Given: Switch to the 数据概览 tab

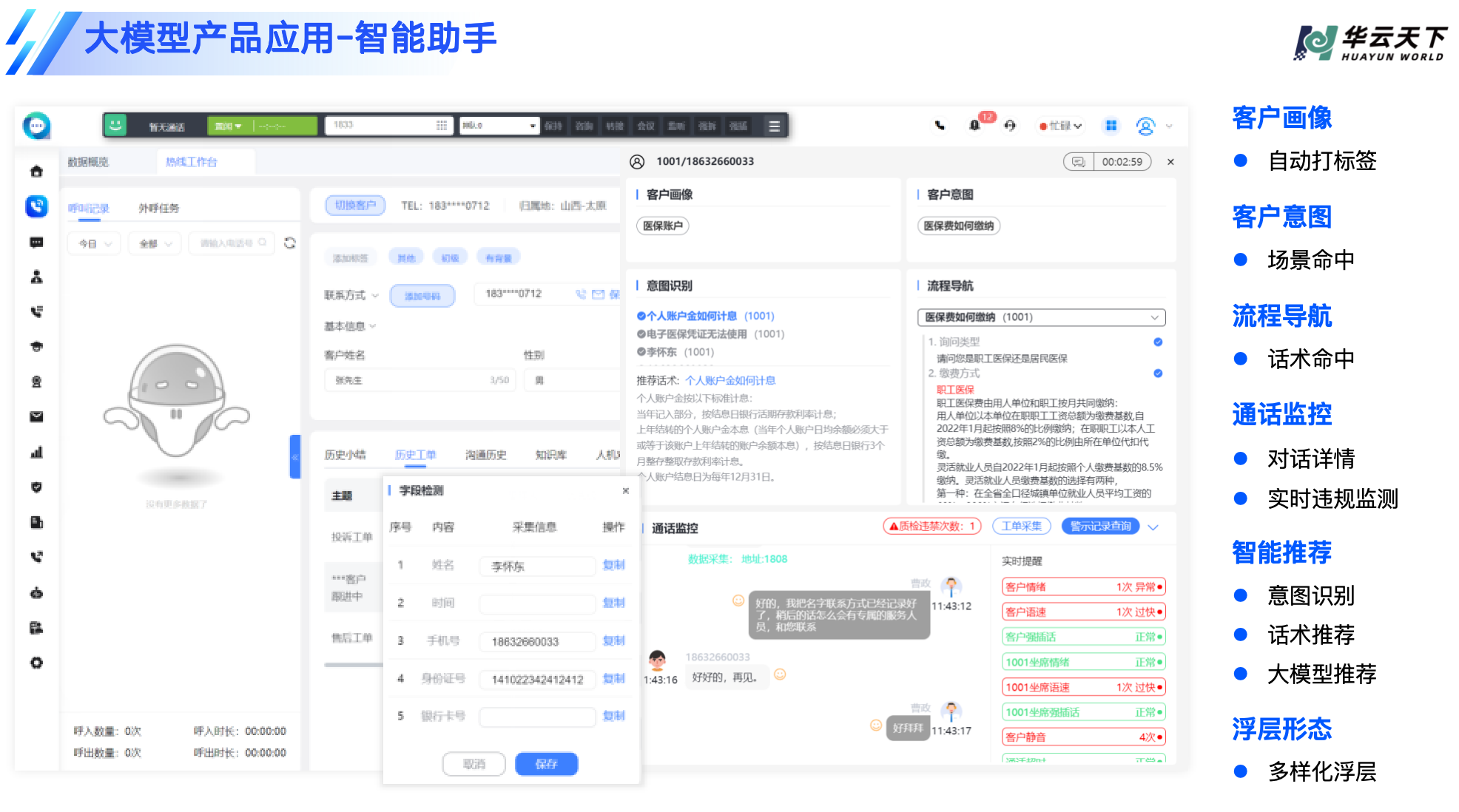Looking at the screenshot, I should [x=88, y=162].
